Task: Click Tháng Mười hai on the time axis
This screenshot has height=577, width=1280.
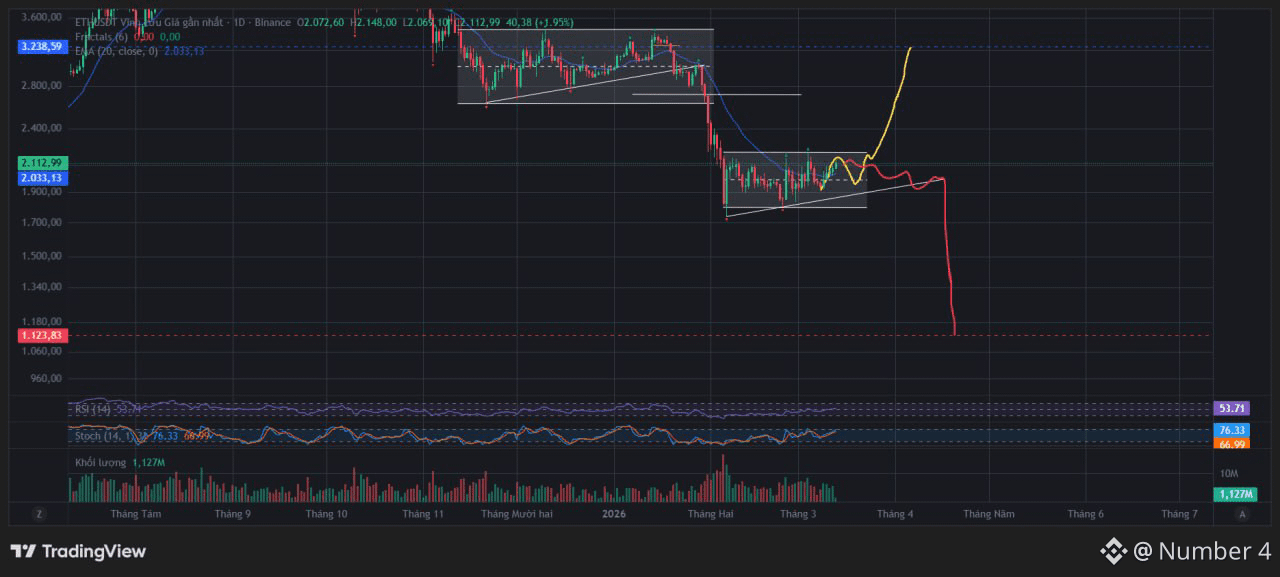Action: coord(517,514)
